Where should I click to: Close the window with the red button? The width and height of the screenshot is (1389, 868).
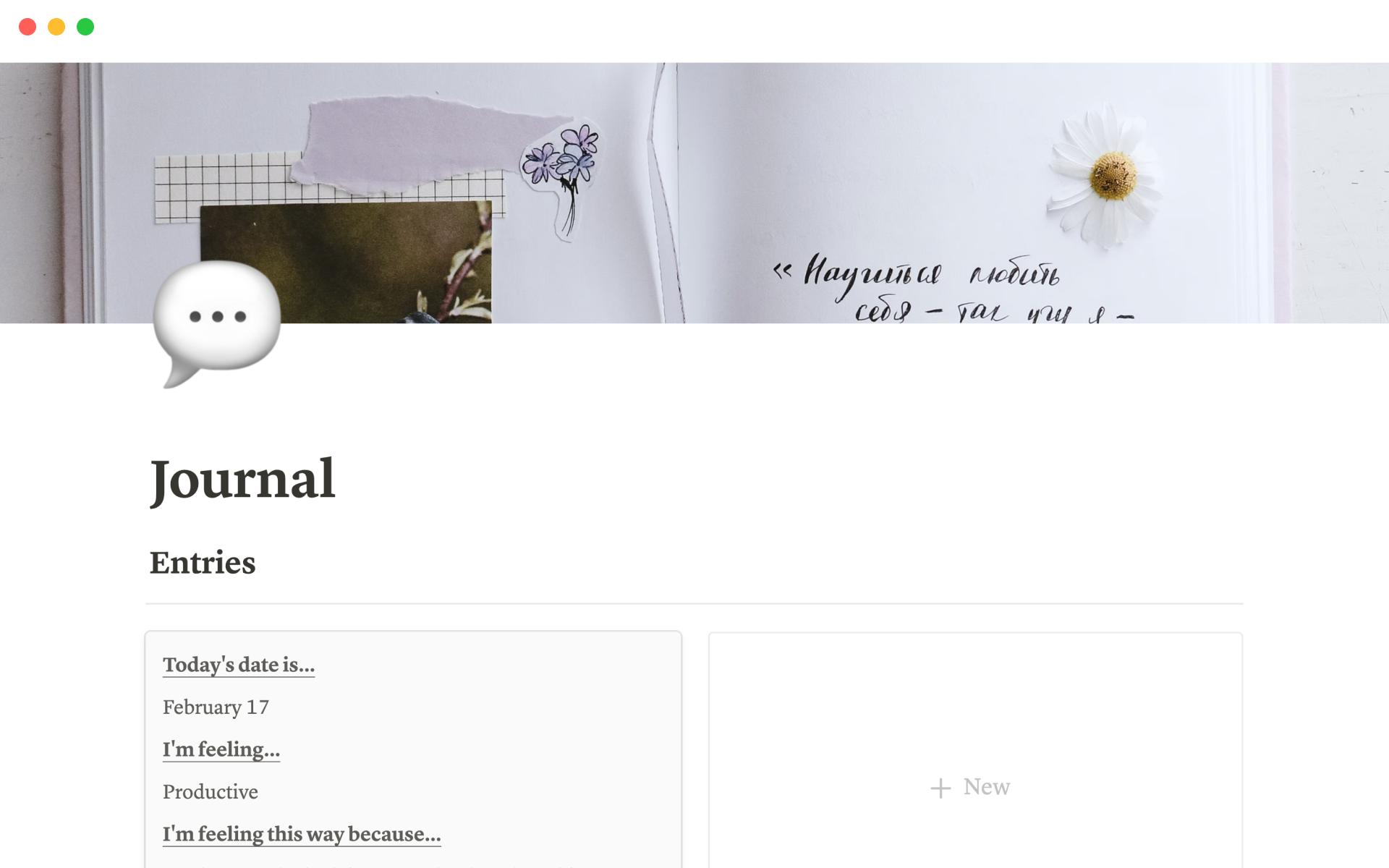(x=27, y=27)
